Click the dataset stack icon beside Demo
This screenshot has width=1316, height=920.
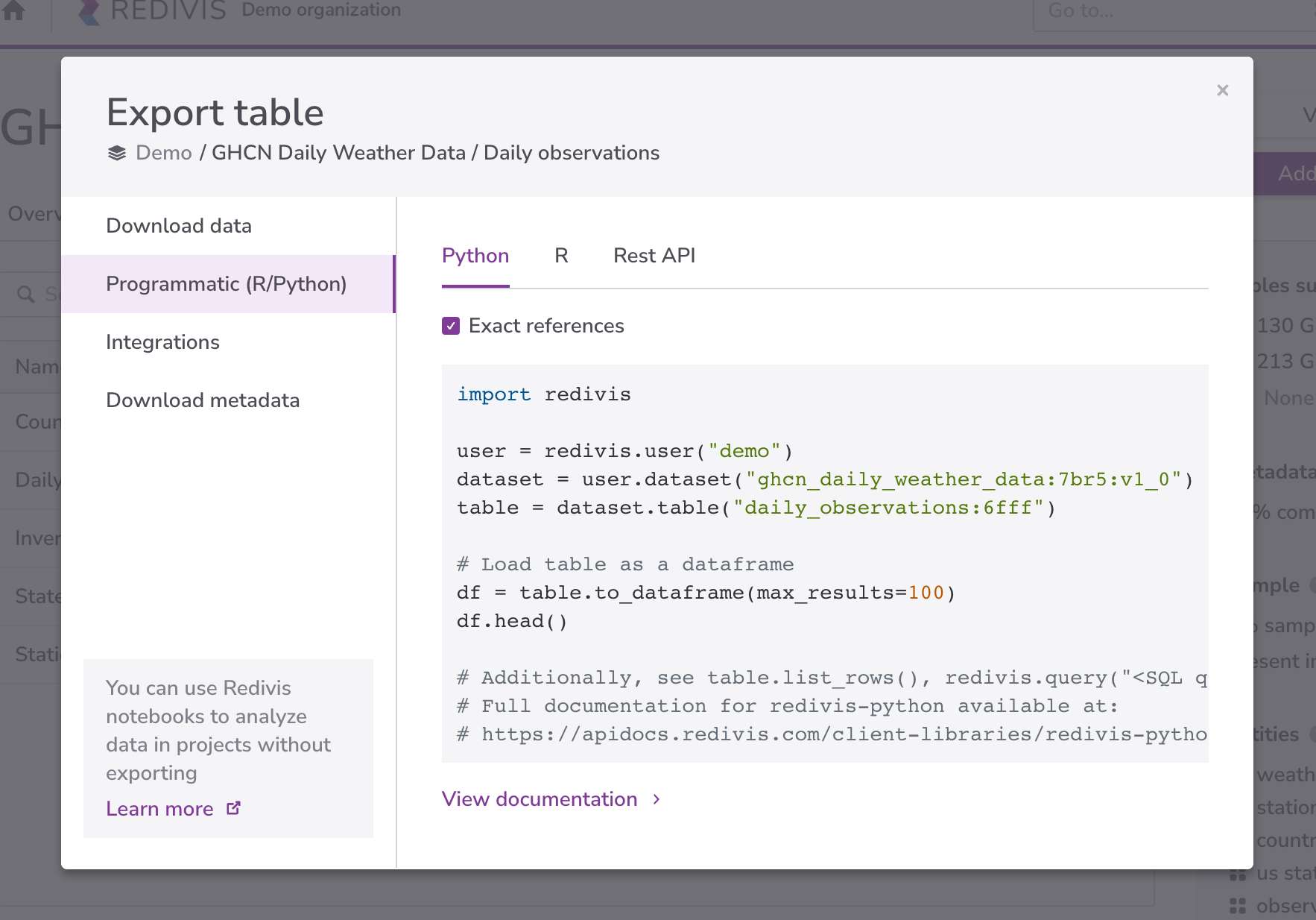coord(117,153)
